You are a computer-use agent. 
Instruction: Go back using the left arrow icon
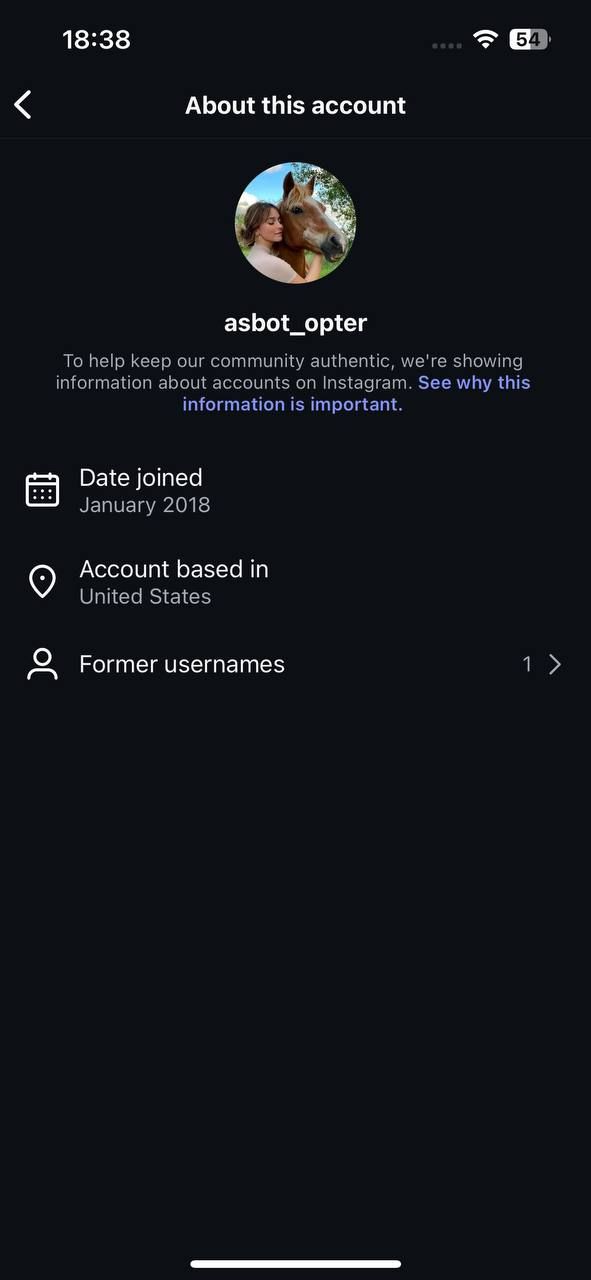[x=23, y=105]
